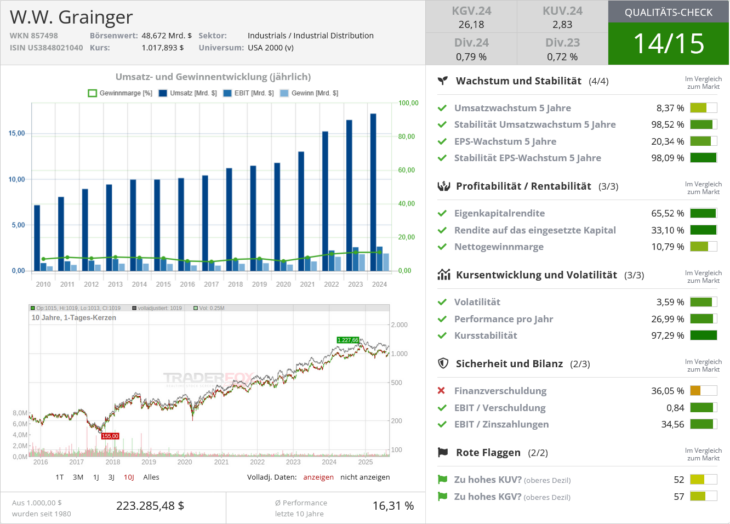Viewport: 730px width, 524px height.
Task: Click the Nettogewinnmarge comparison bar
Action: 703,247
